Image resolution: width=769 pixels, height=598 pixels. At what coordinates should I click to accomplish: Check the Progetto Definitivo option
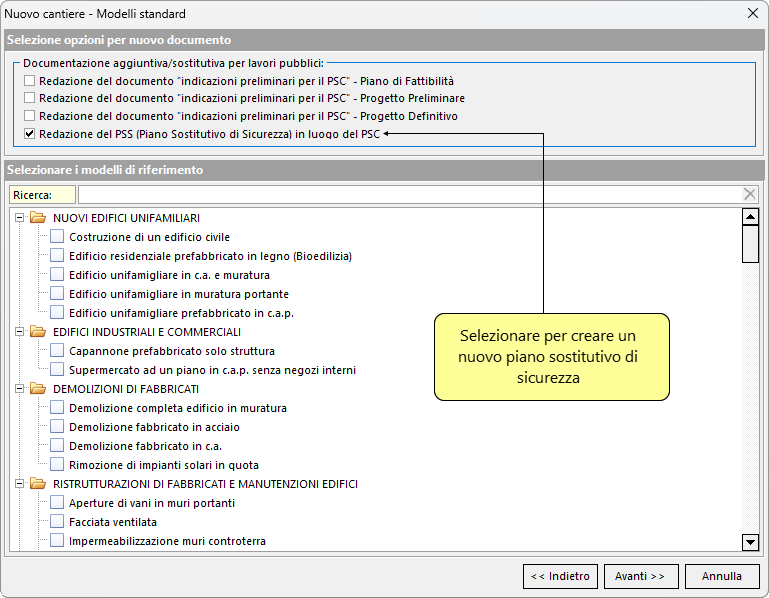tap(30, 116)
